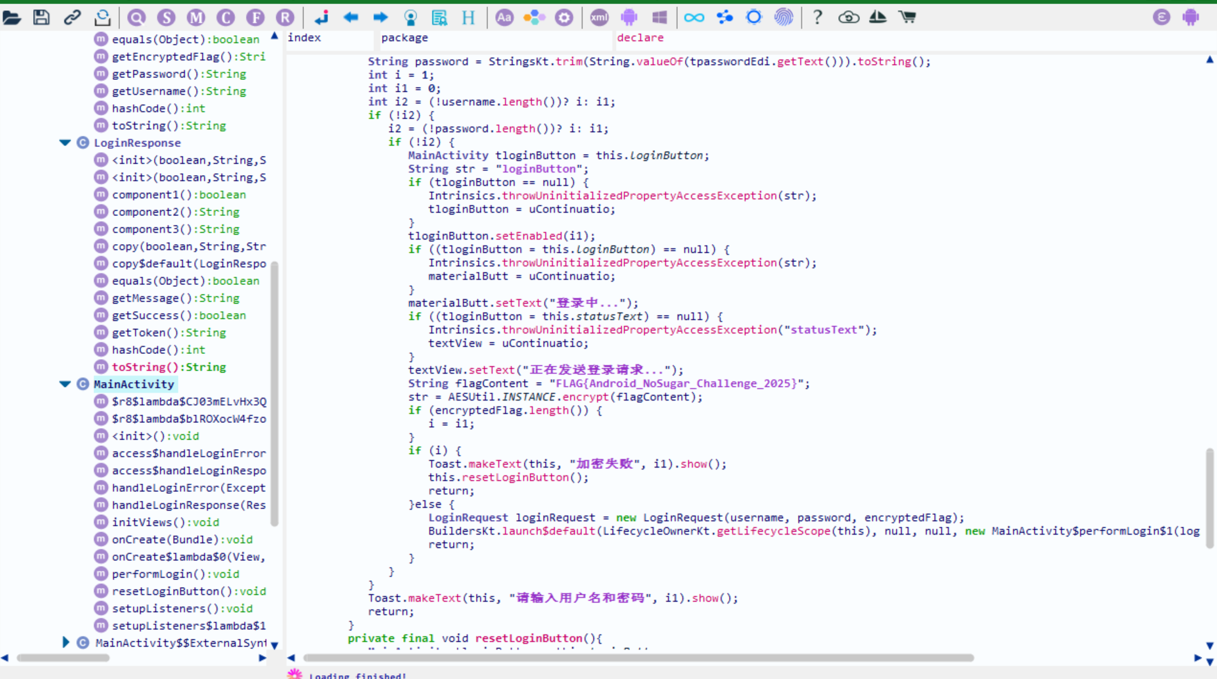This screenshot has width=1217, height=679.
Task: Click the tree panel vertical scrollbar thumb
Action: tap(274, 393)
